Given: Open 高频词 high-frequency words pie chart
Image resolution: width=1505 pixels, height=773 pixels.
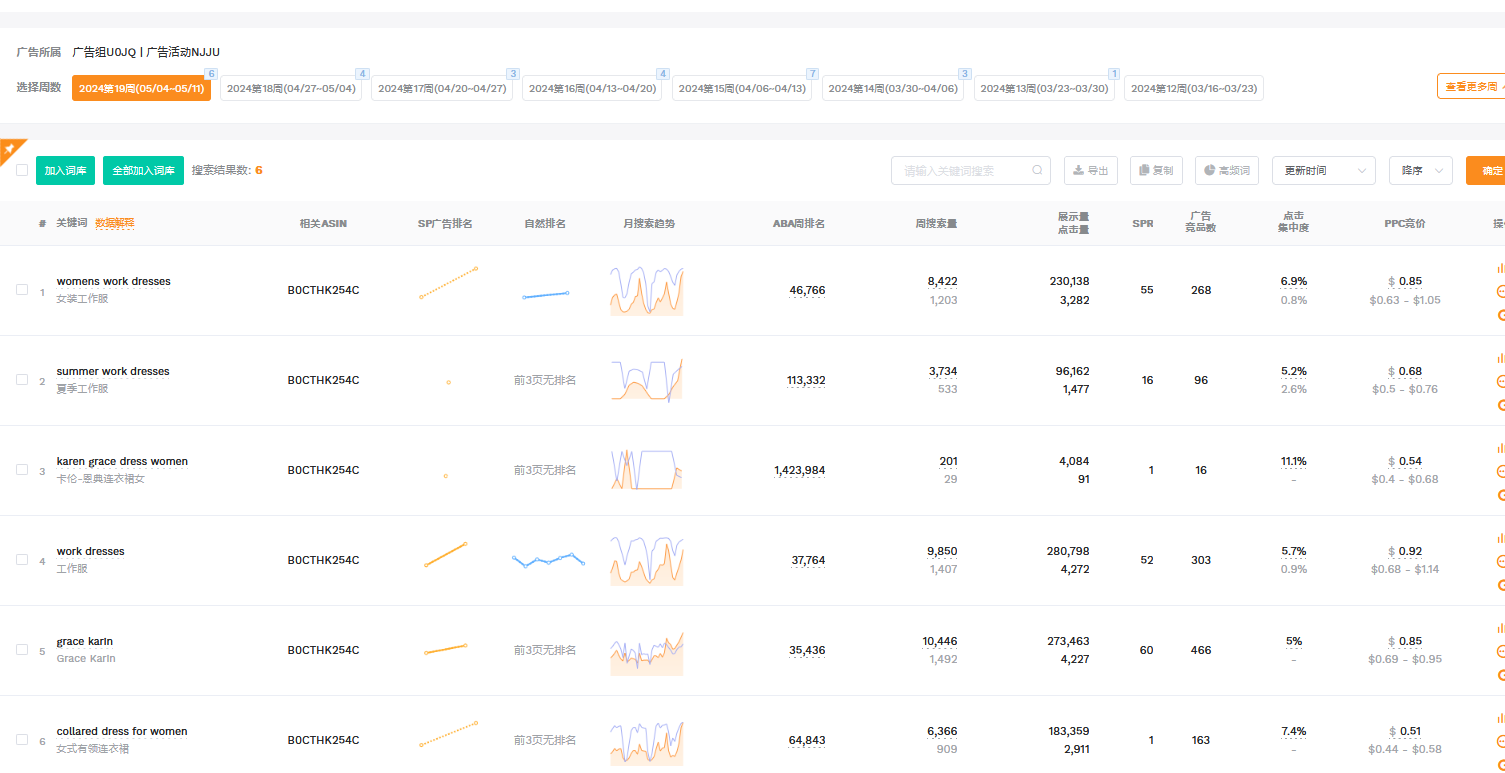Looking at the screenshot, I should [1226, 171].
